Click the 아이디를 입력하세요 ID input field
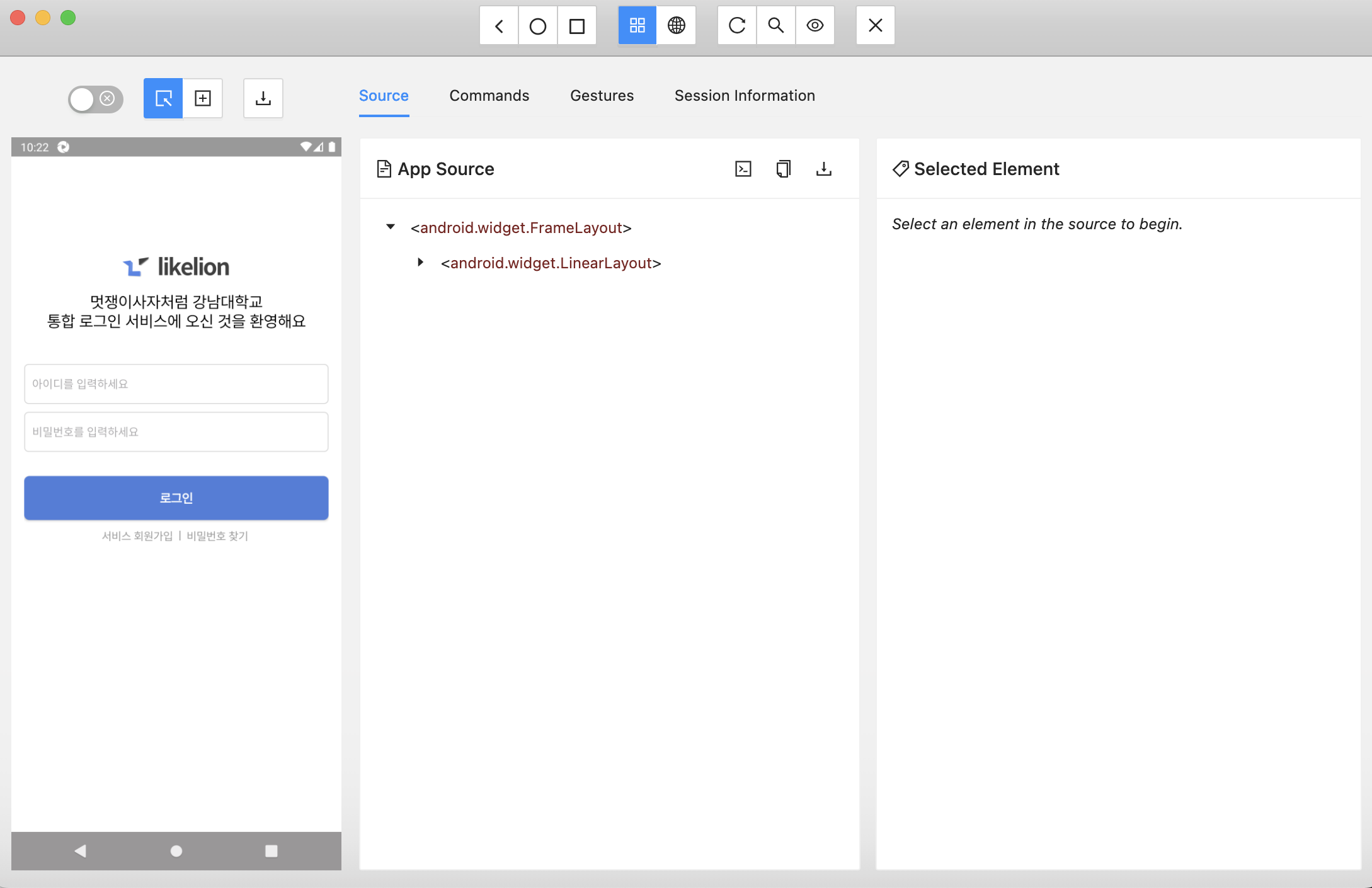The height and width of the screenshot is (888, 1372). coord(176,384)
